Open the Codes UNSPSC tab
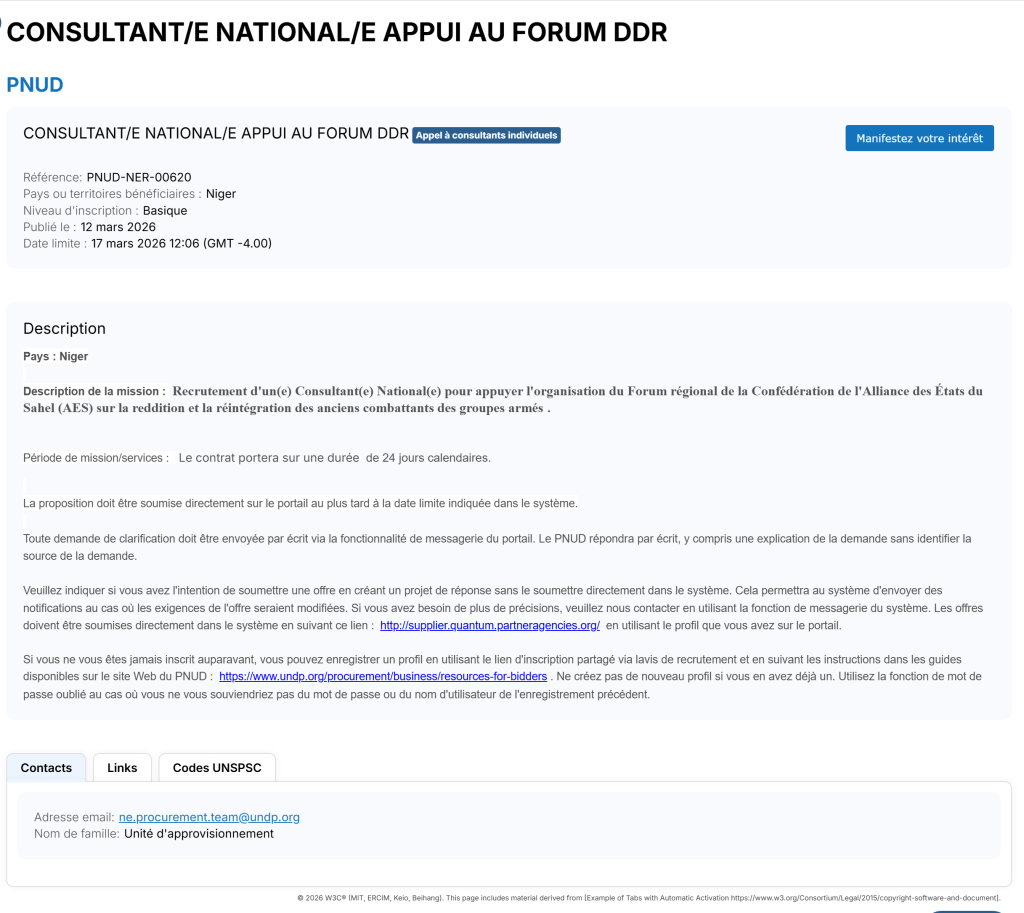 pos(217,768)
